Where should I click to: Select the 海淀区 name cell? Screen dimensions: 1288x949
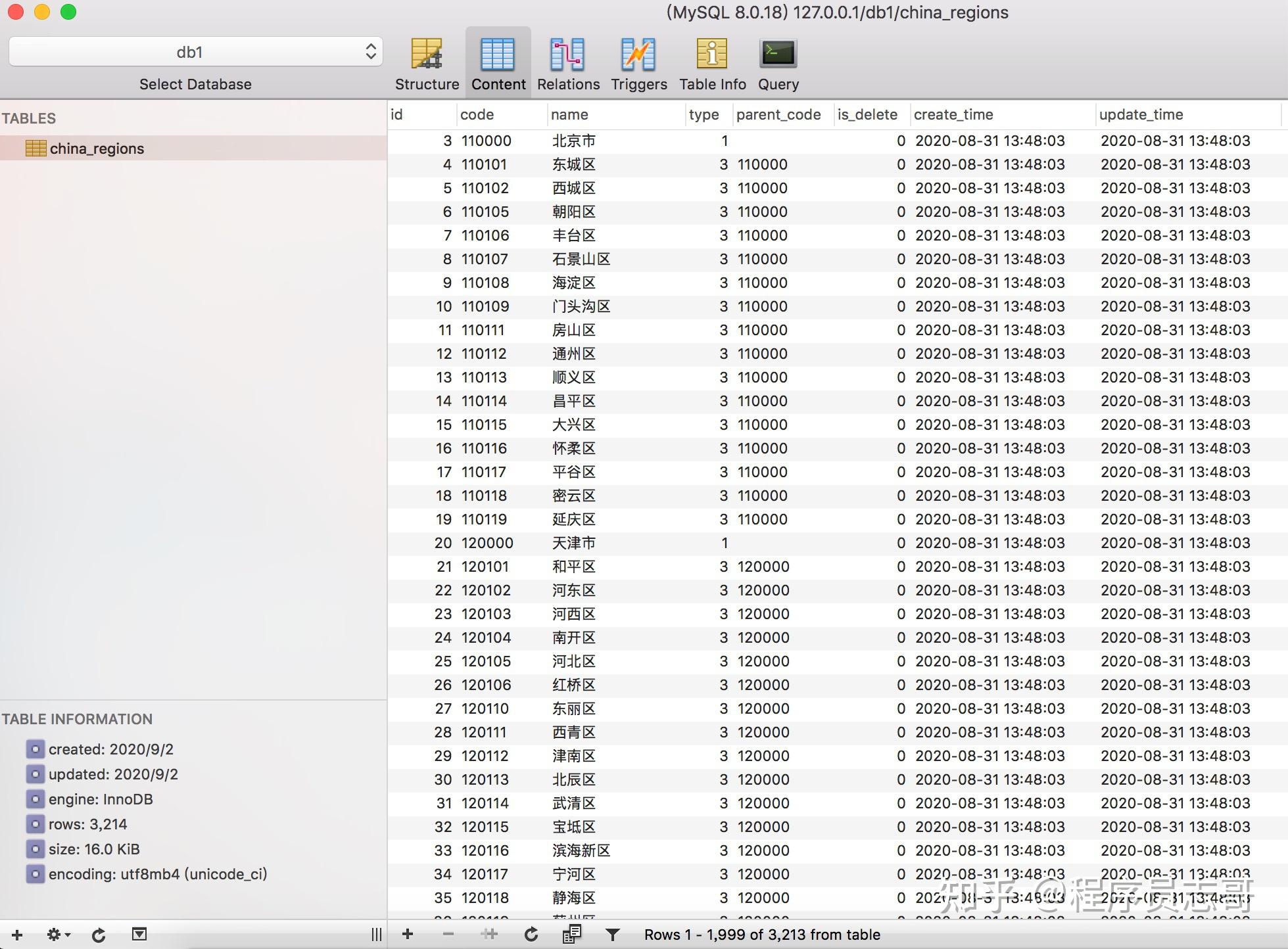point(574,283)
